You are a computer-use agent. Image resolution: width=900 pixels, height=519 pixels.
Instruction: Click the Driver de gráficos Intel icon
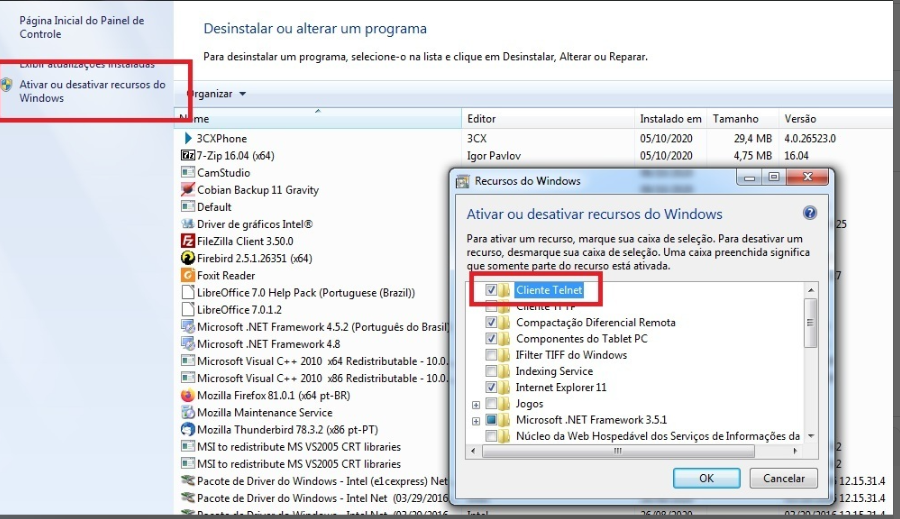[188, 224]
